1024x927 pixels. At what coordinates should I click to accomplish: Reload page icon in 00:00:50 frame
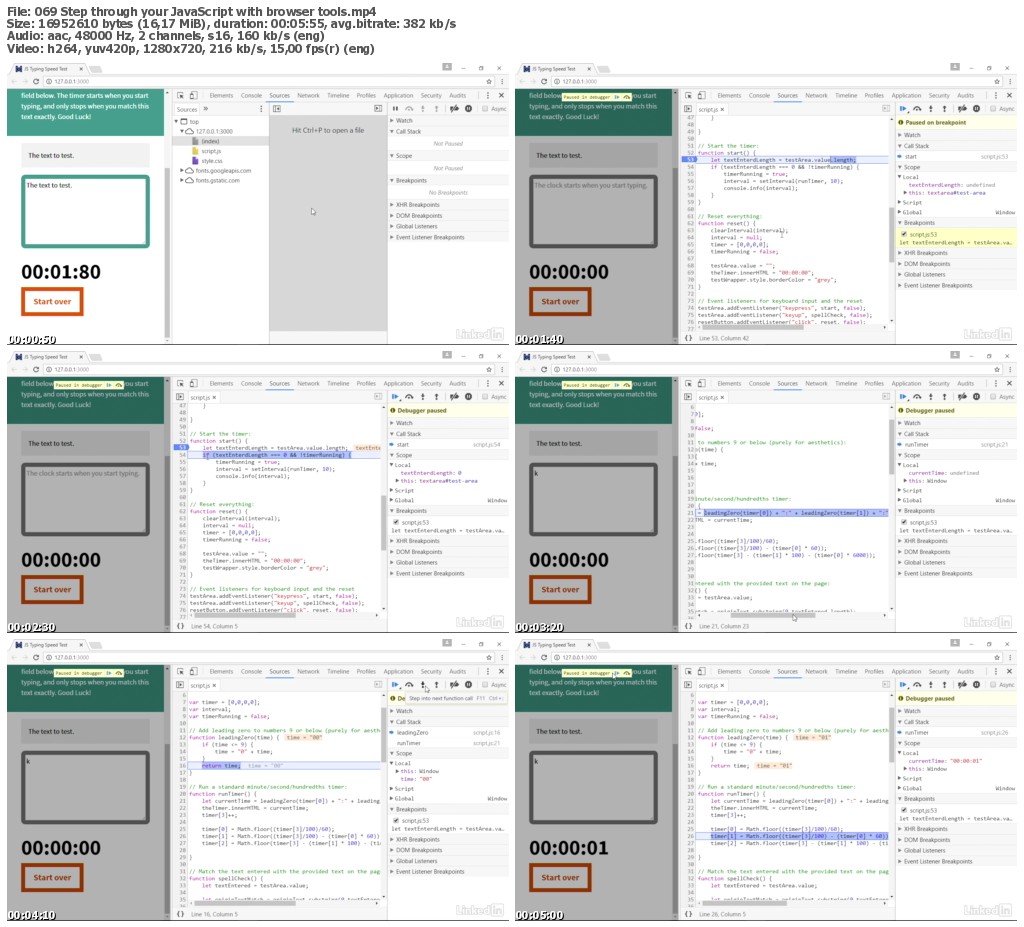tap(36, 82)
